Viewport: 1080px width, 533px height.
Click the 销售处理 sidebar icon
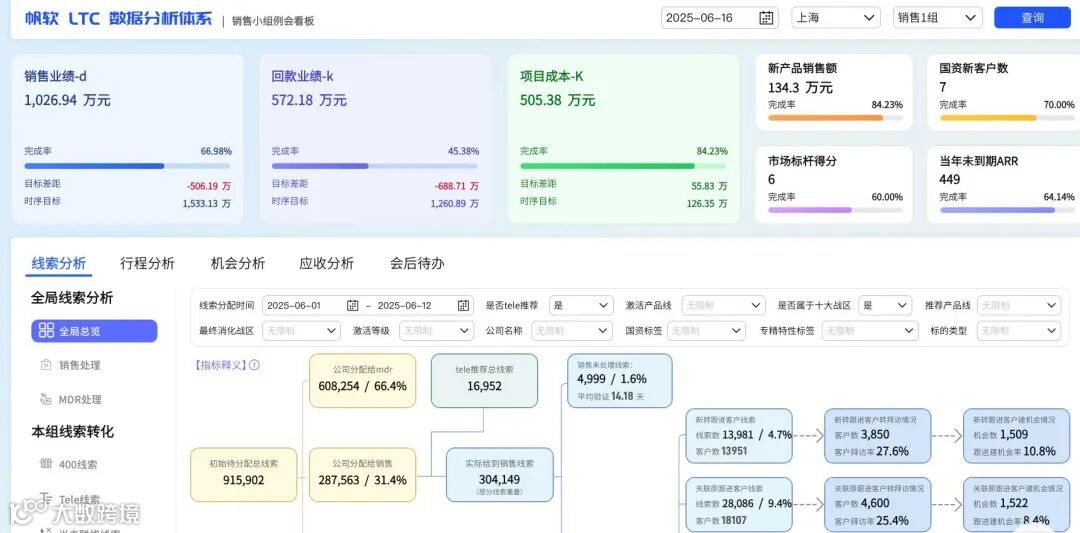pyautogui.click(x=45, y=365)
